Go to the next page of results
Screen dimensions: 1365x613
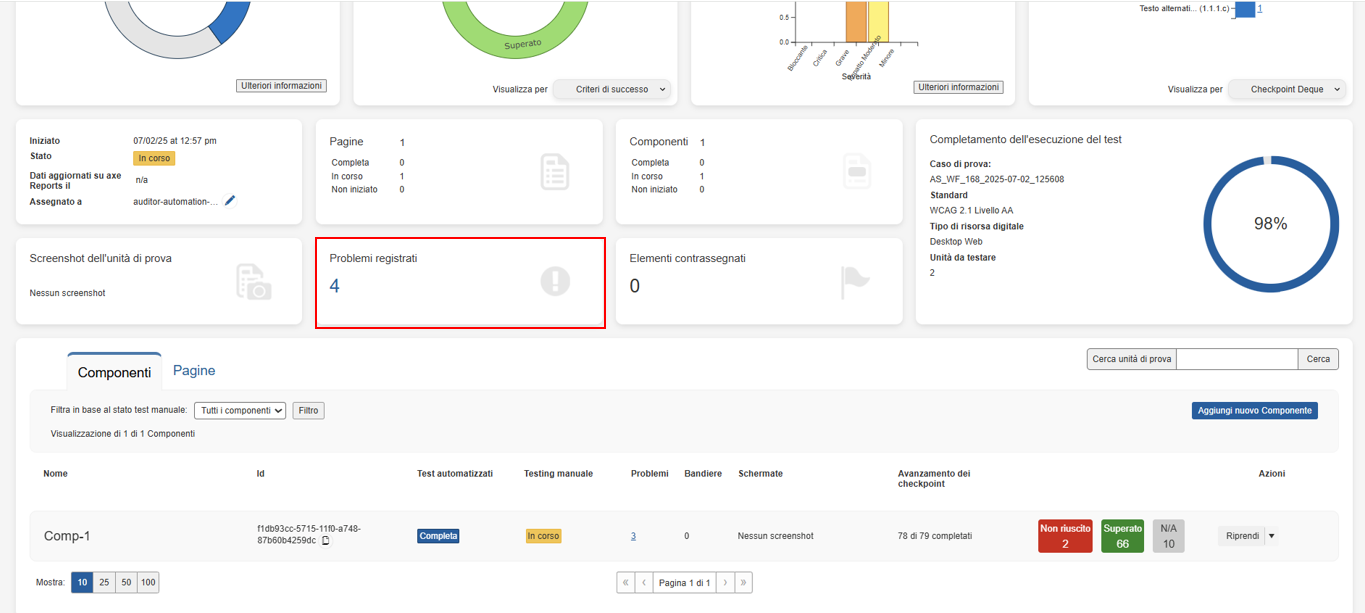click(726, 582)
